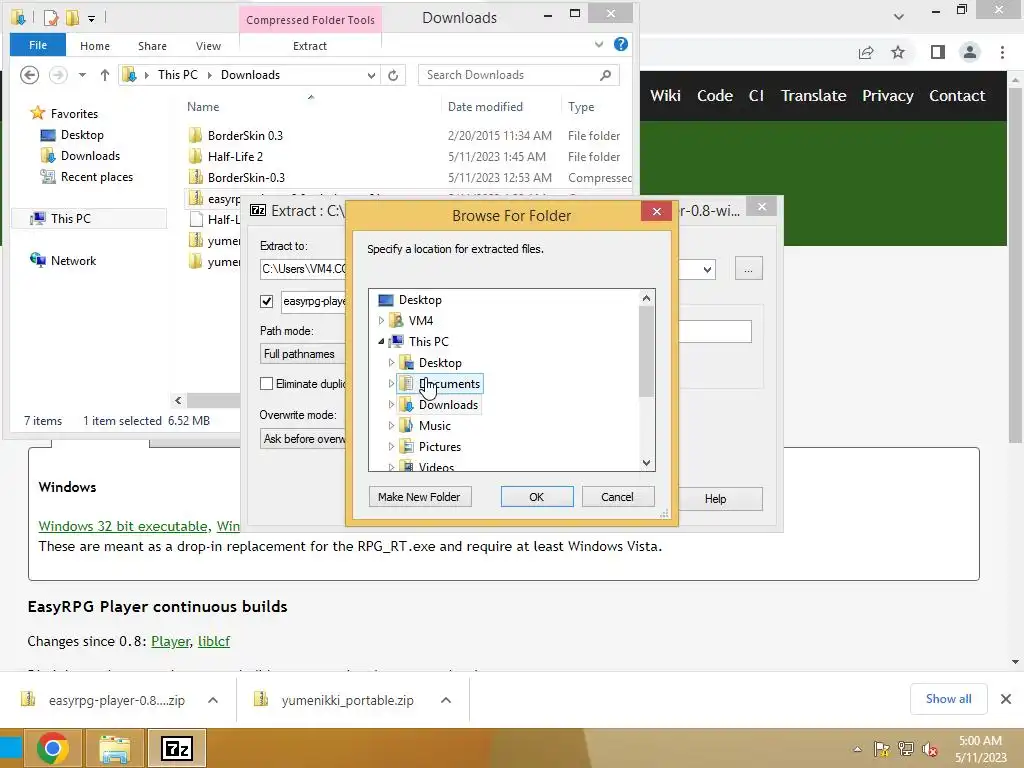
Task: Click Make New Folder button
Action: (x=419, y=497)
